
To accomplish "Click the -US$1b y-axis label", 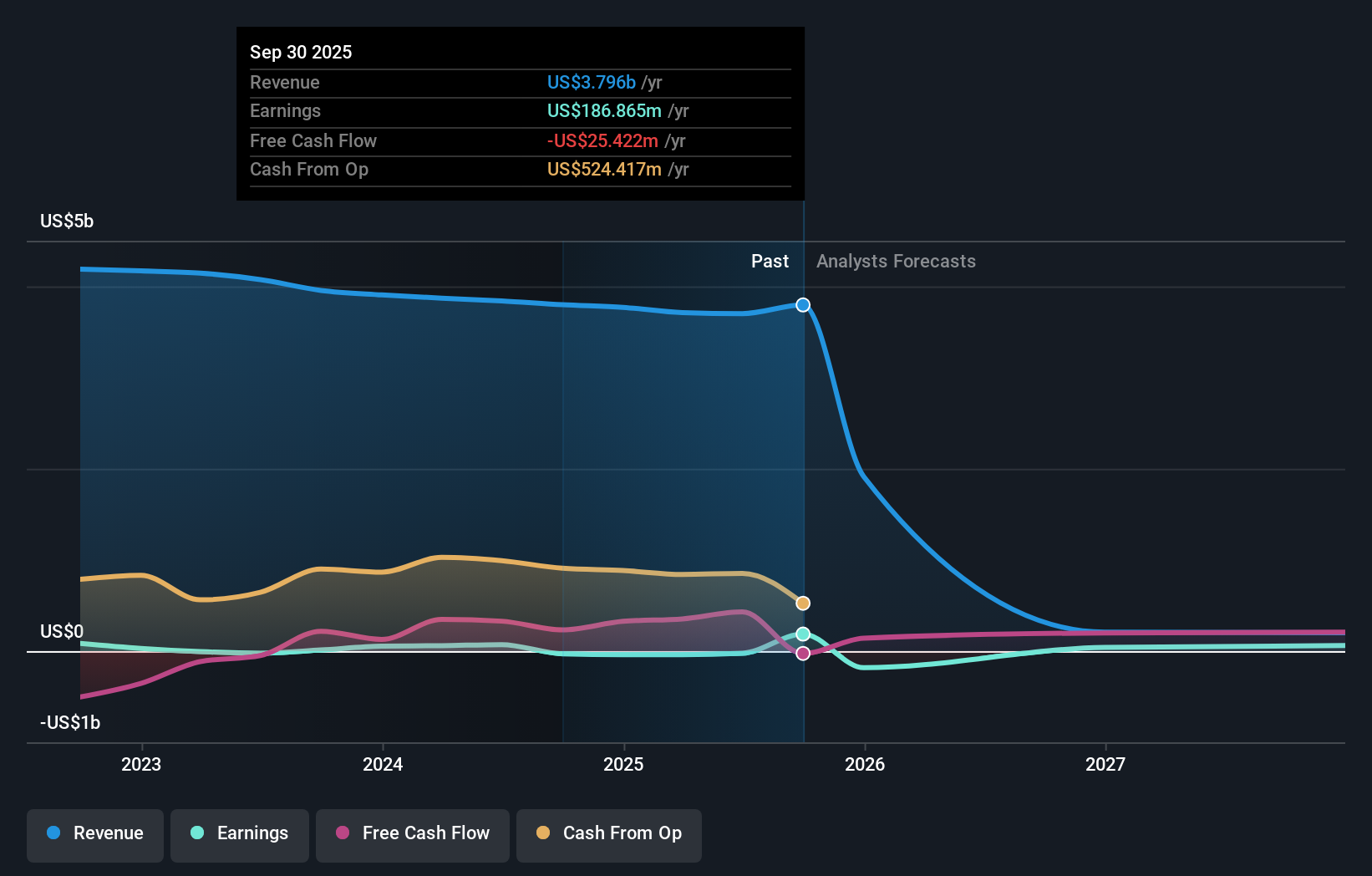I will pyautogui.click(x=70, y=723).
